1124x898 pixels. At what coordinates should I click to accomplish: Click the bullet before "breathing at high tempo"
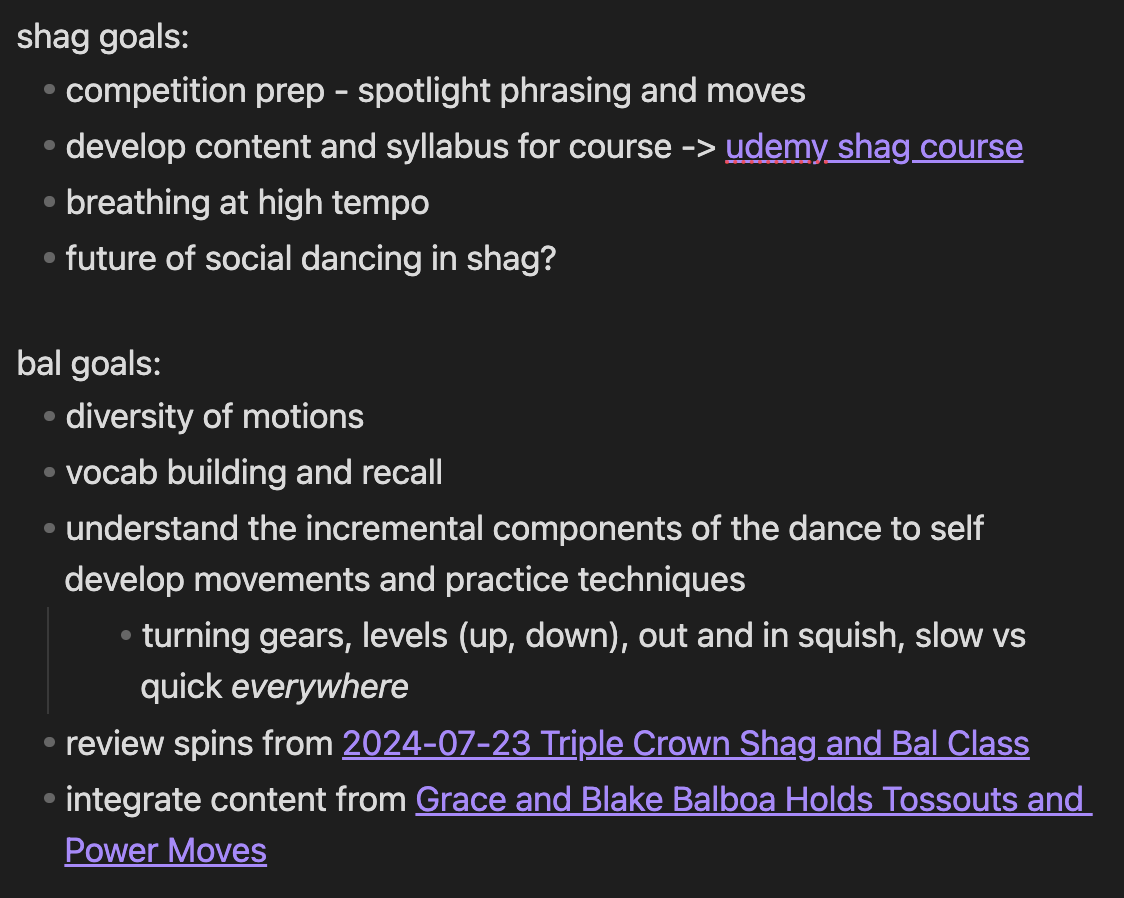[49, 203]
